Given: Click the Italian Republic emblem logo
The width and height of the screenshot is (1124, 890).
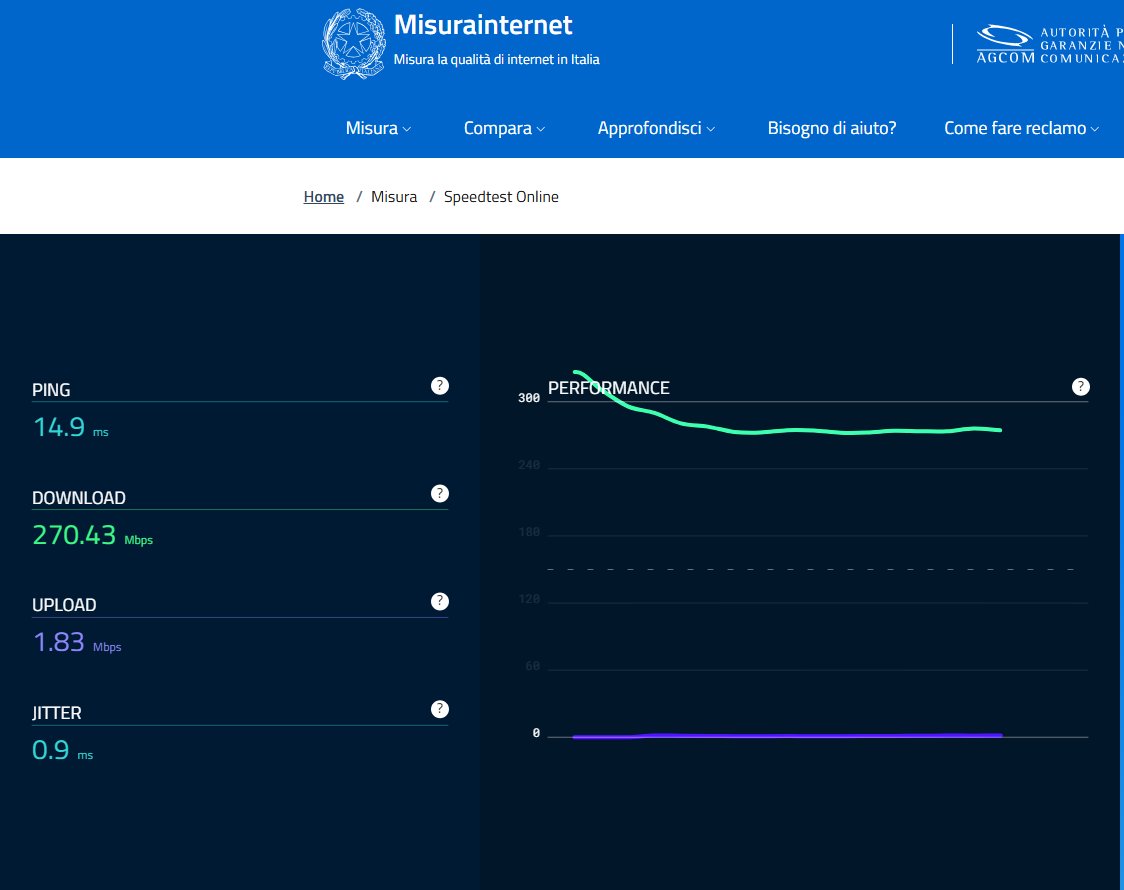Looking at the screenshot, I should tap(353, 42).
